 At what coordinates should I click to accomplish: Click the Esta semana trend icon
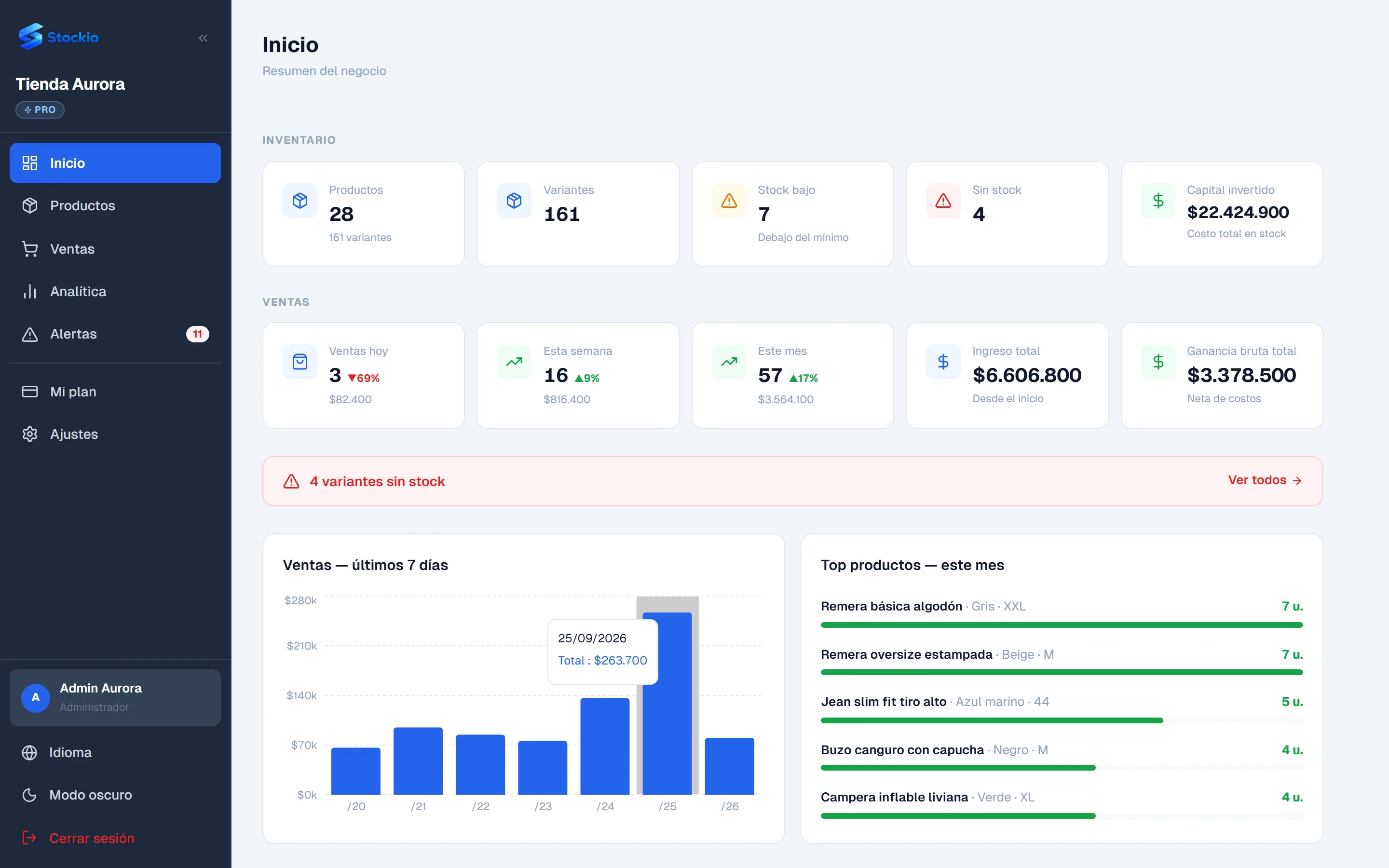514,362
